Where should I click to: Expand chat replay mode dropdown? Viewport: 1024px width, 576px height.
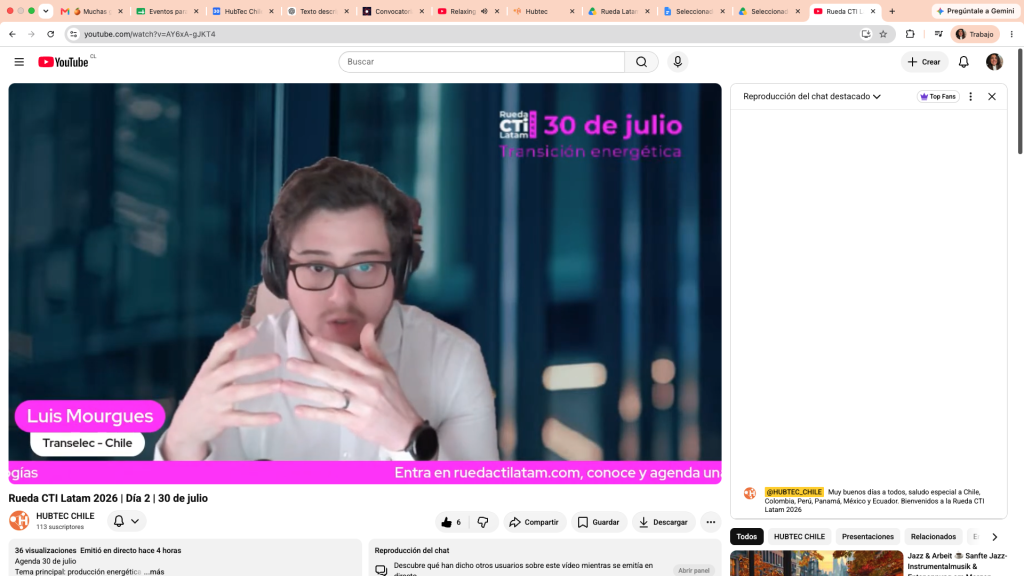tap(812, 97)
